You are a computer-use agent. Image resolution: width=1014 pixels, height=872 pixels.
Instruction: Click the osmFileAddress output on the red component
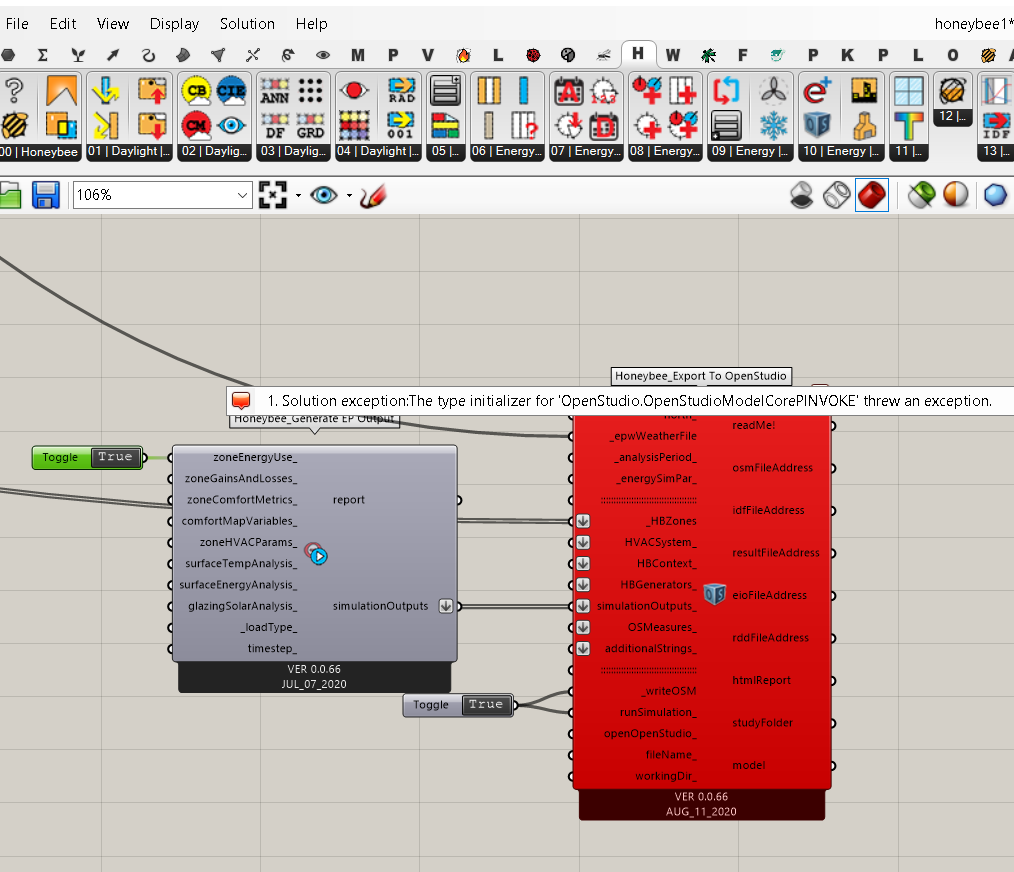pyautogui.click(x=772, y=468)
